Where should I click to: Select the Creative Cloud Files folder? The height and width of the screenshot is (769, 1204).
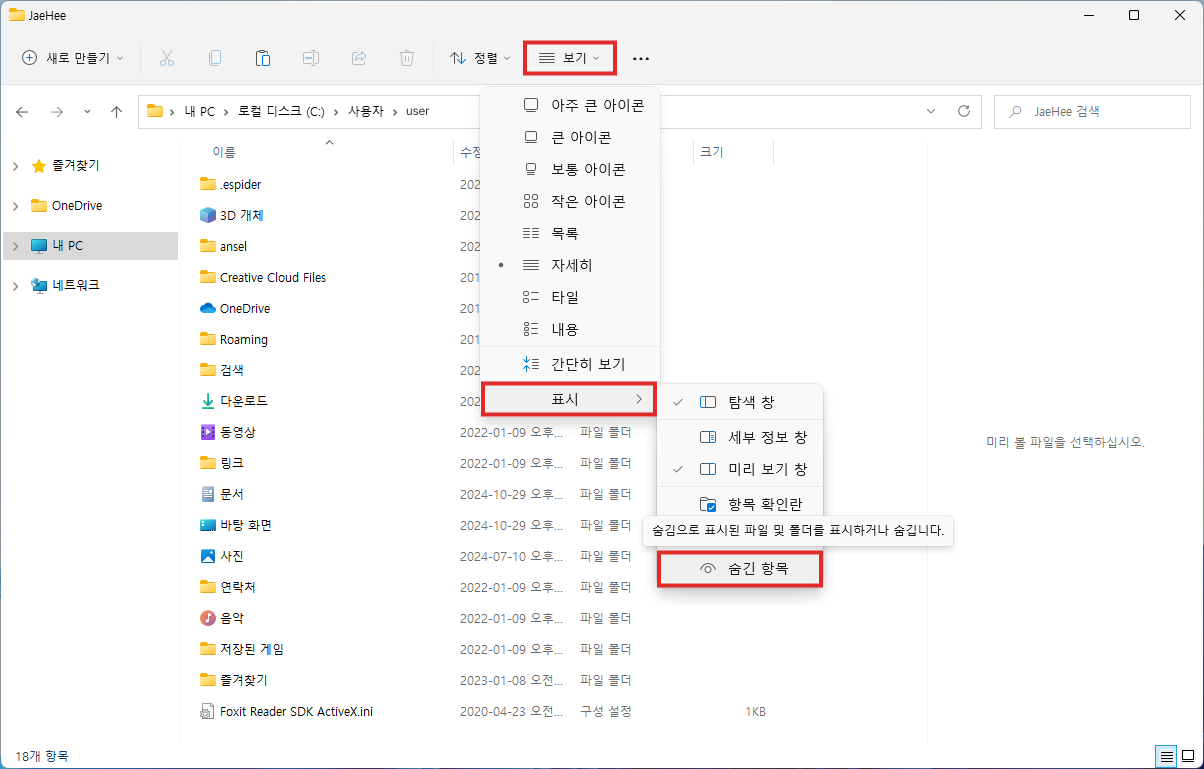click(x=273, y=277)
